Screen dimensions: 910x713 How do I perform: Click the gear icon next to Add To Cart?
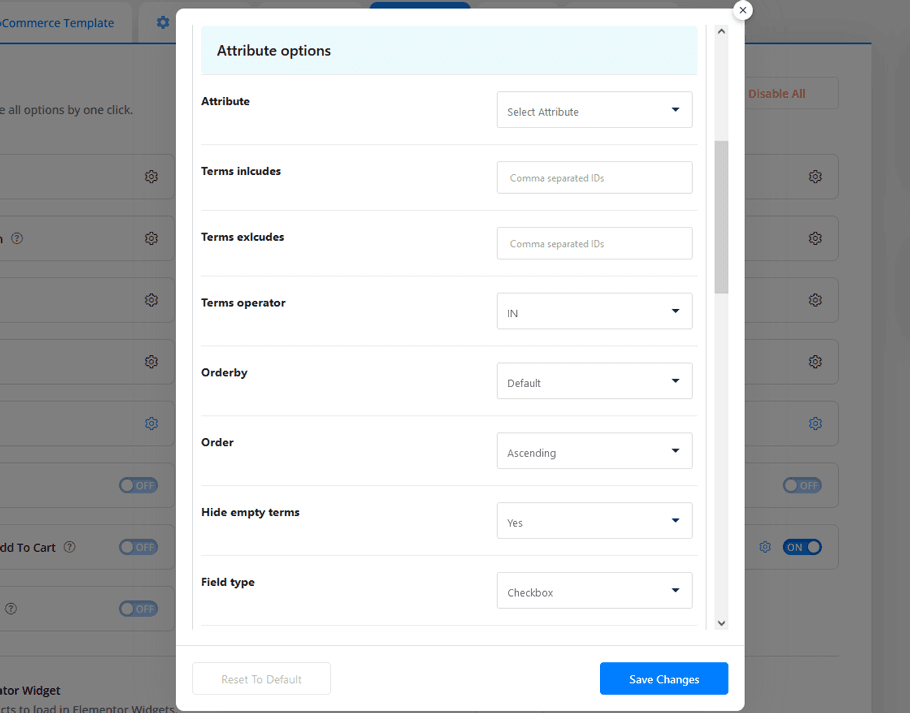[x=765, y=547]
